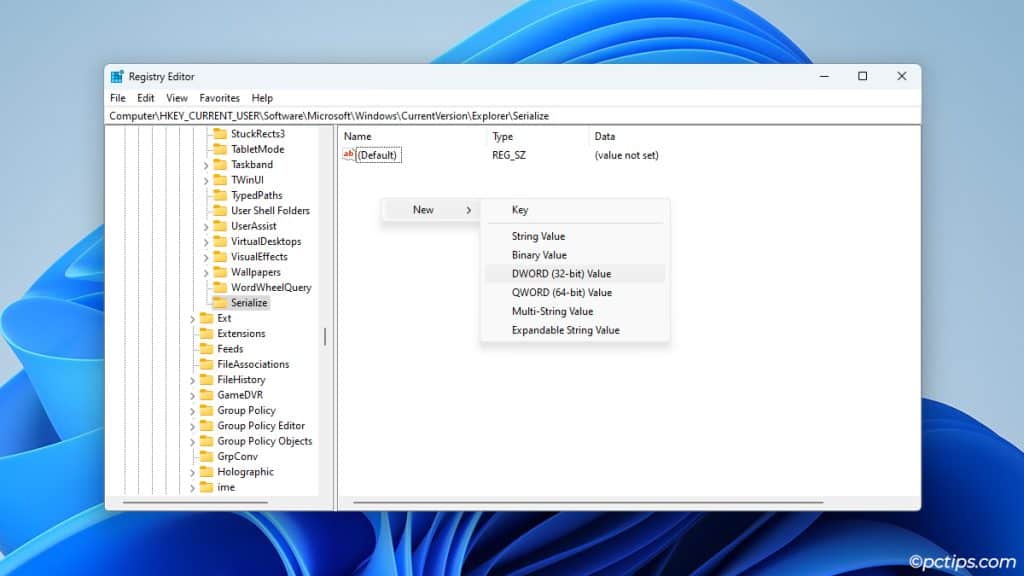Select DWORD (32-bit) Value
Viewport: 1024px width, 576px height.
[x=560, y=273]
